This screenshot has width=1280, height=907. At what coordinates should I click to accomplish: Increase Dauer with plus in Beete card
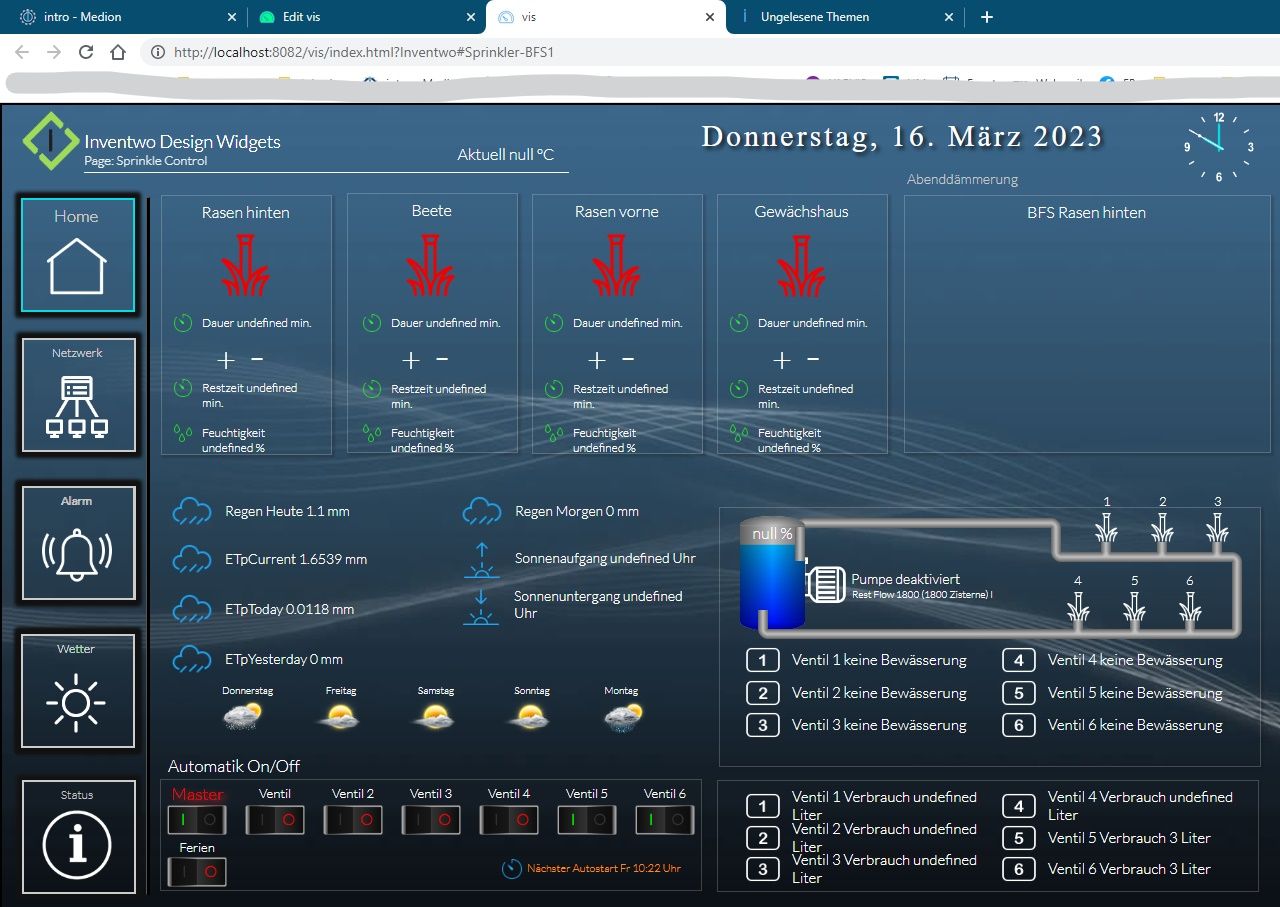[x=411, y=360]
